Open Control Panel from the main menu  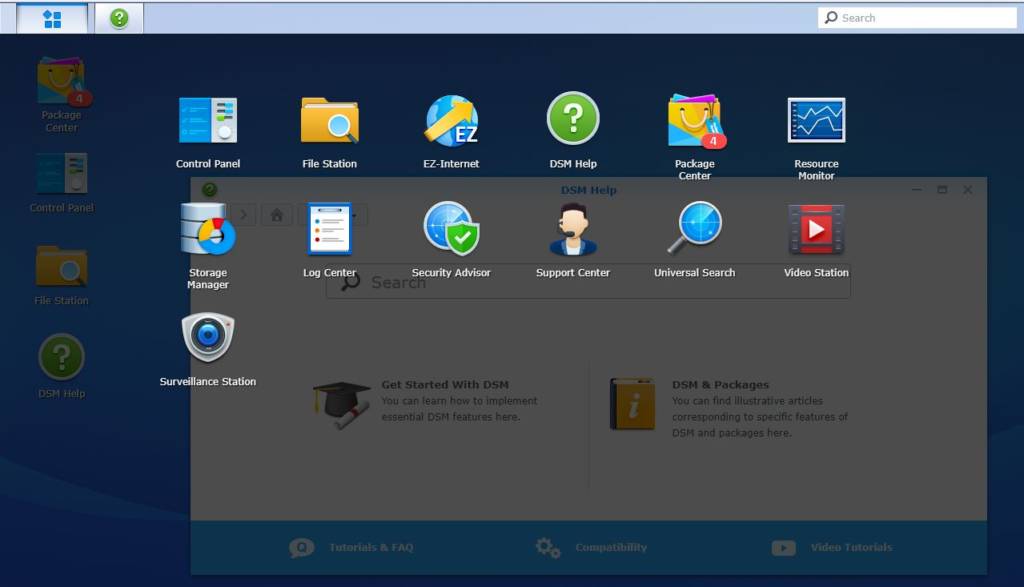click(208, 133)
